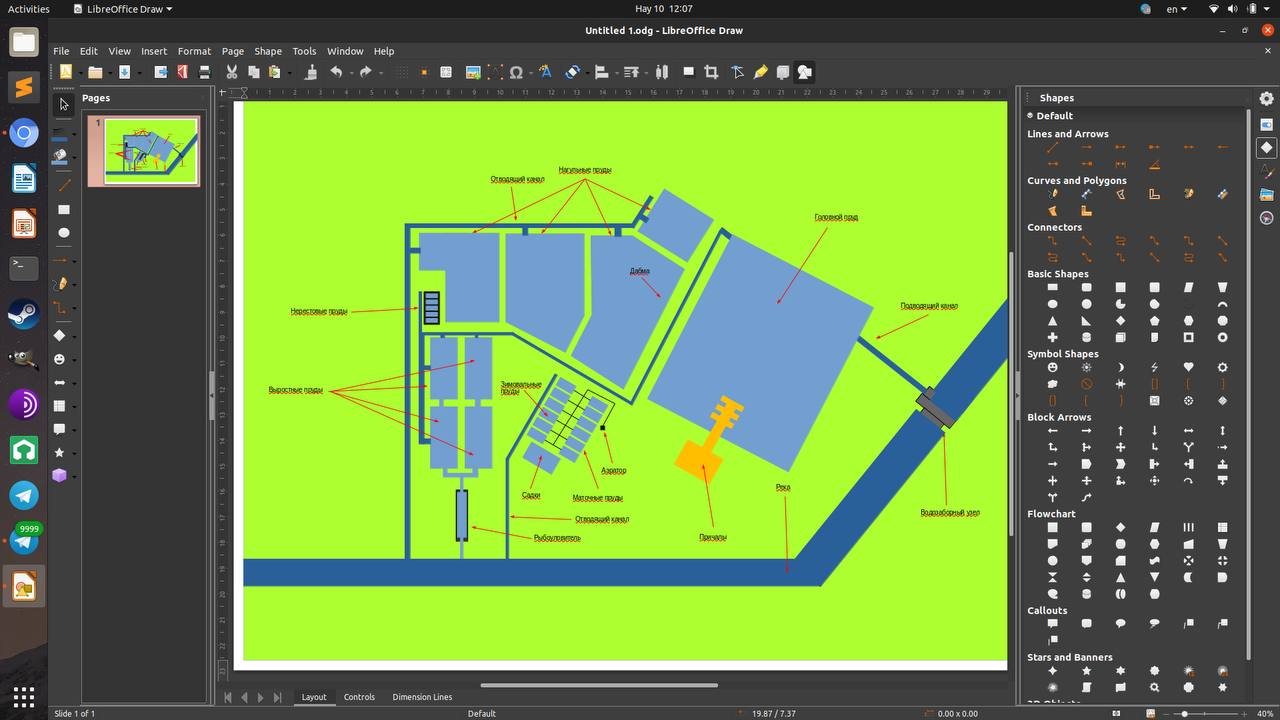
Task: Open the File menu
Action: coord(61,51)
